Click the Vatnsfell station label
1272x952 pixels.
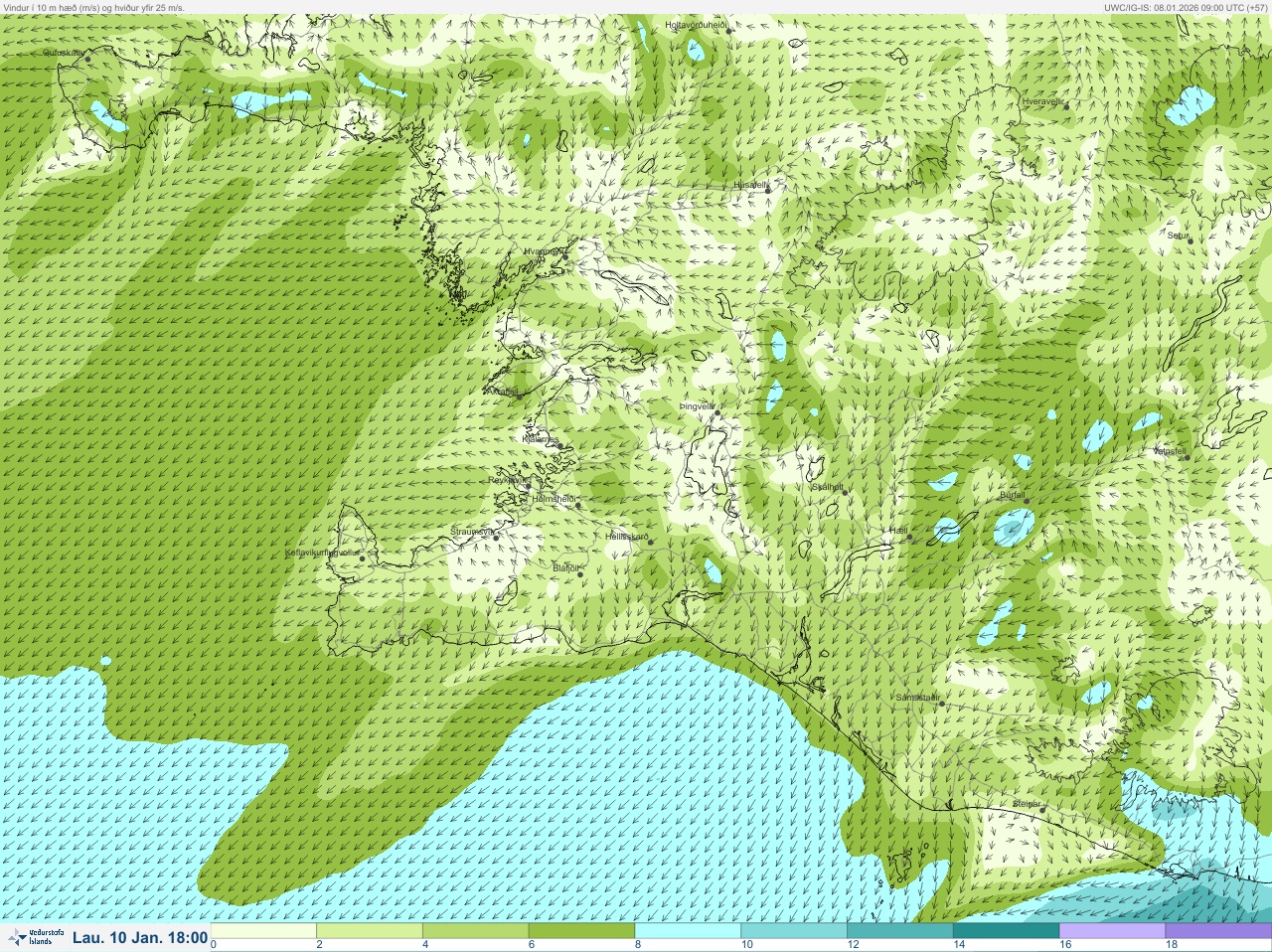(1170, 451)
